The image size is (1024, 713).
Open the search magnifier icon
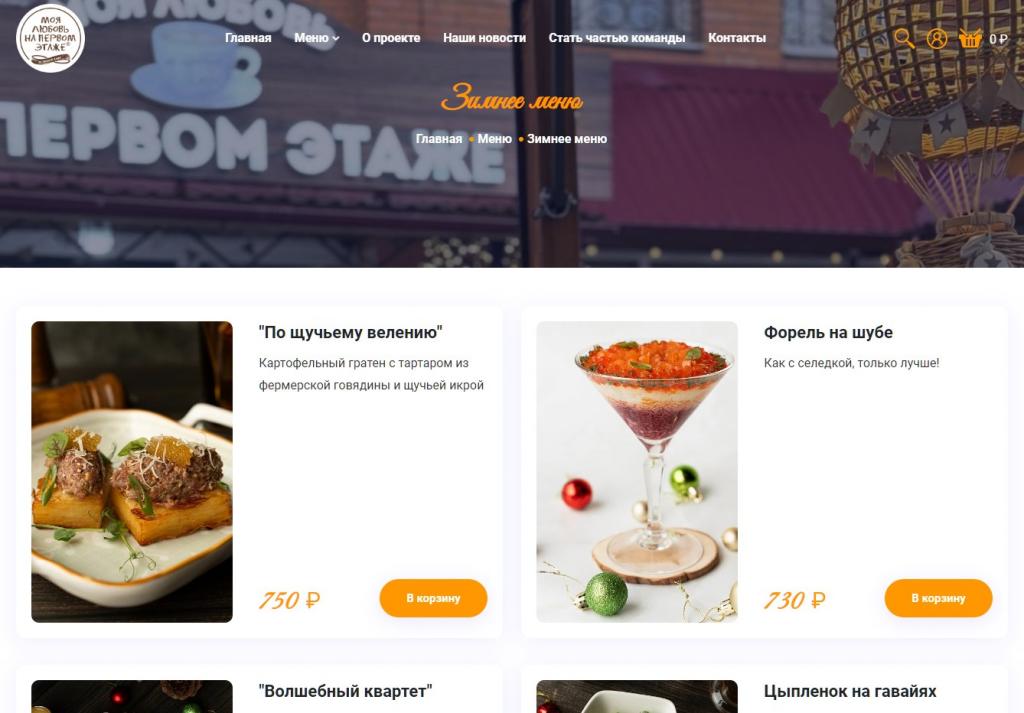[904, 39]
